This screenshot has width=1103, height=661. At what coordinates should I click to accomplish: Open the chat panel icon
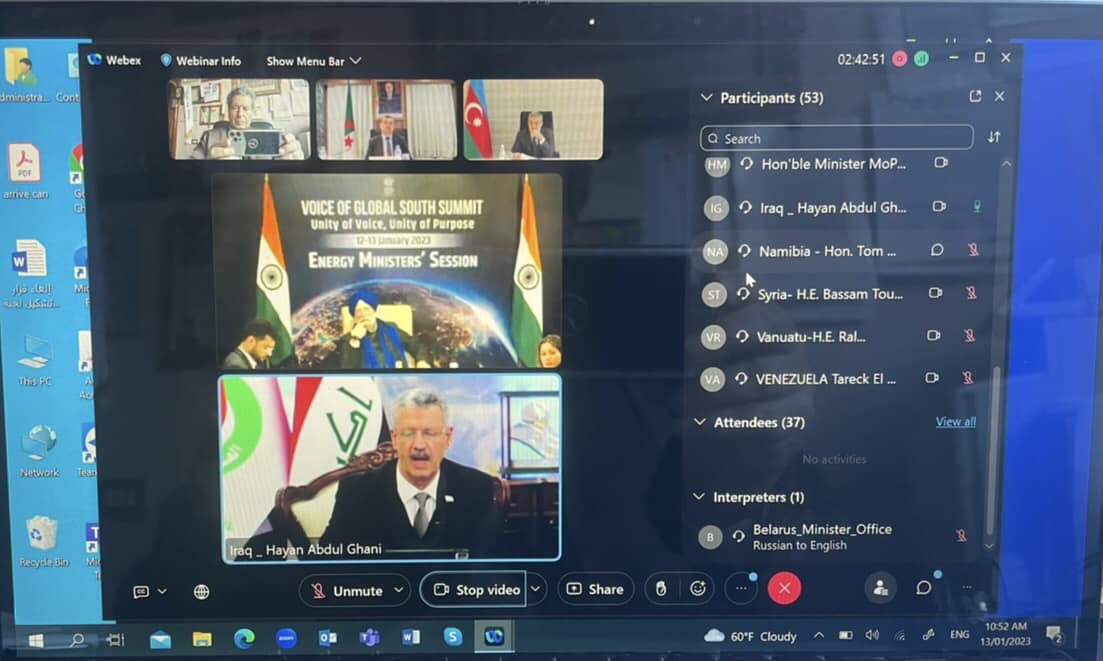coord(923,588)
